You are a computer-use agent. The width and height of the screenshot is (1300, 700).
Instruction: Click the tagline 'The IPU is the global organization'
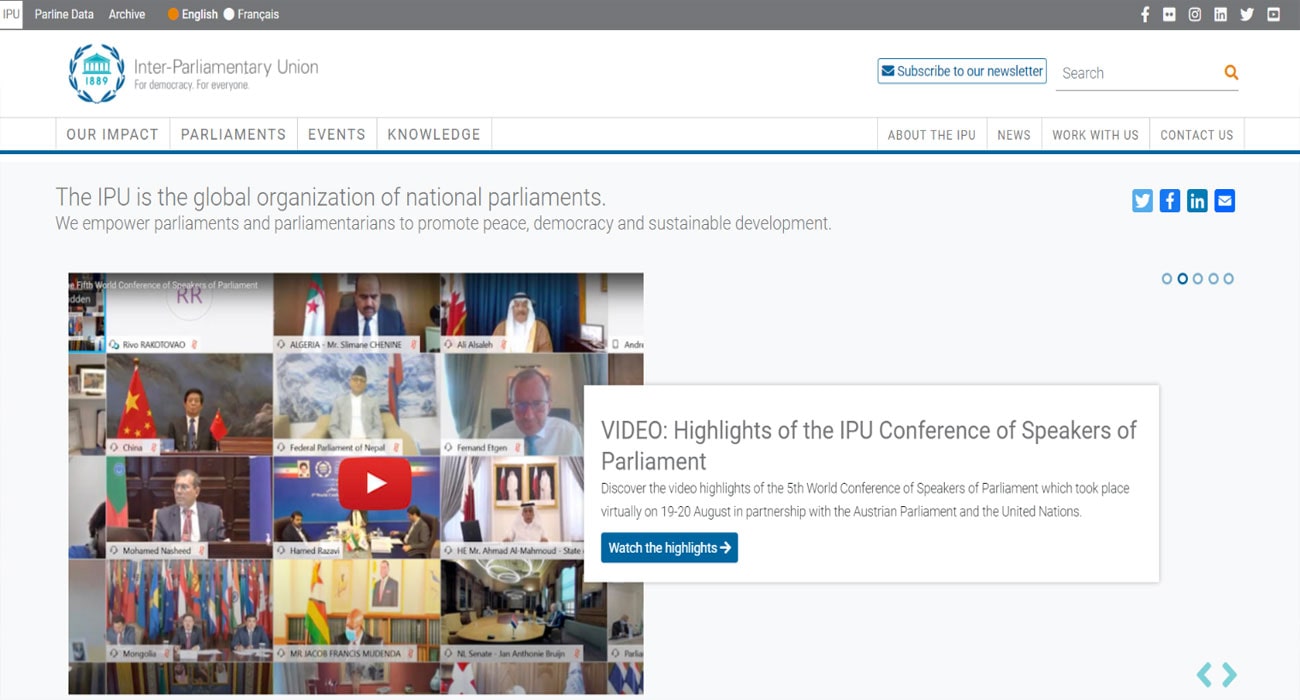click(x=331, y=197)
